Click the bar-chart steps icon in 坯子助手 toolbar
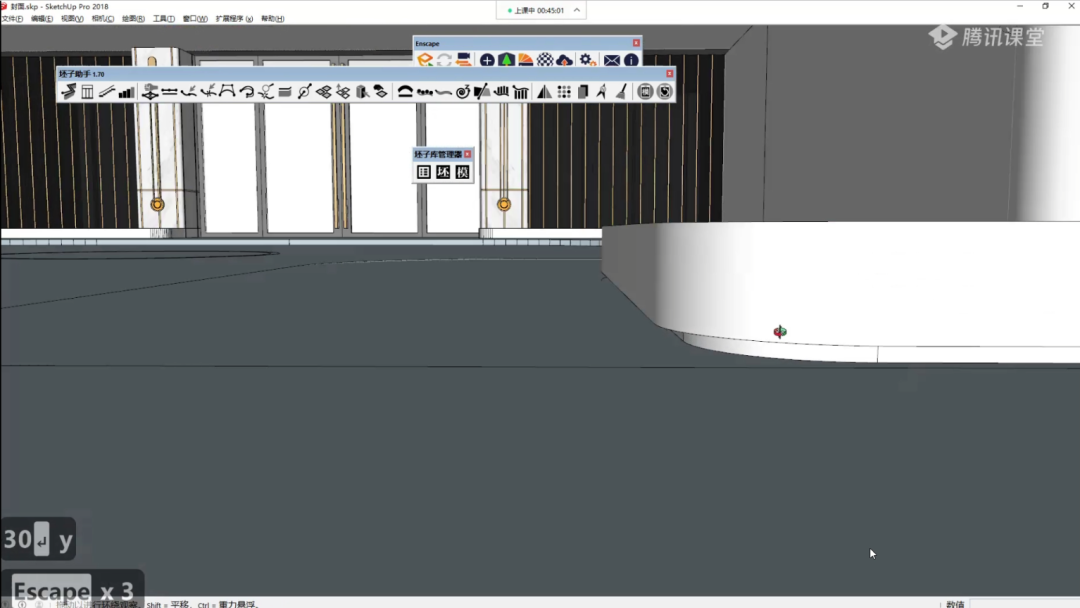The width and height of the screenshot is (1080, 608). coord(126,92)
